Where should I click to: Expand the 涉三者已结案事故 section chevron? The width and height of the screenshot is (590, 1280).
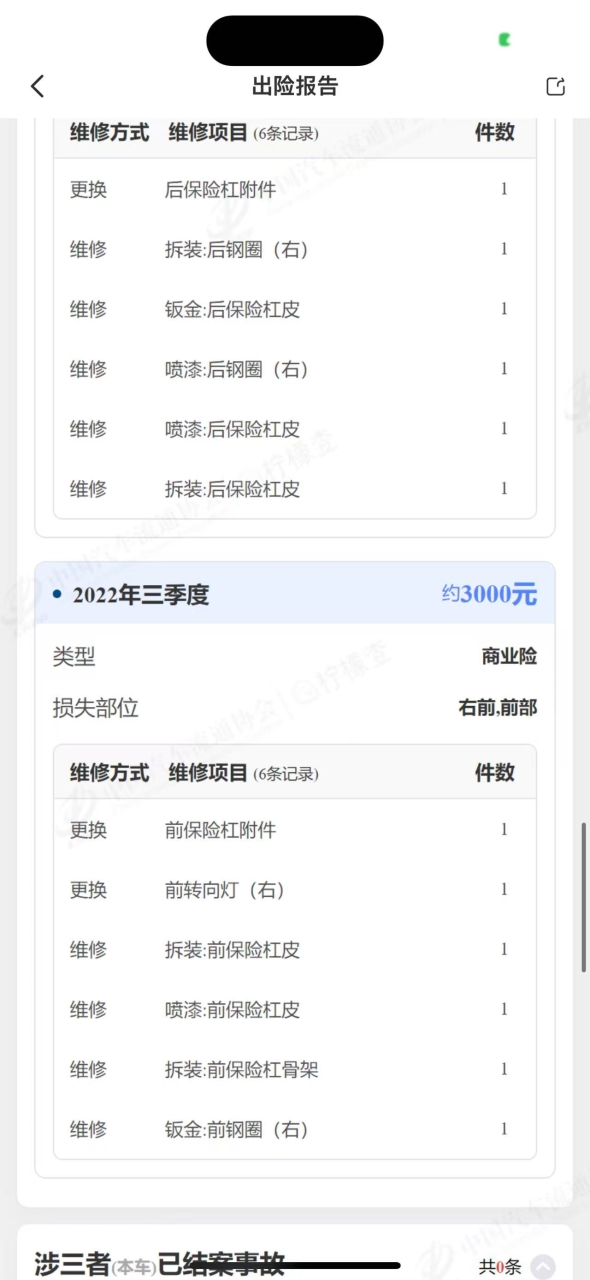542,1266
